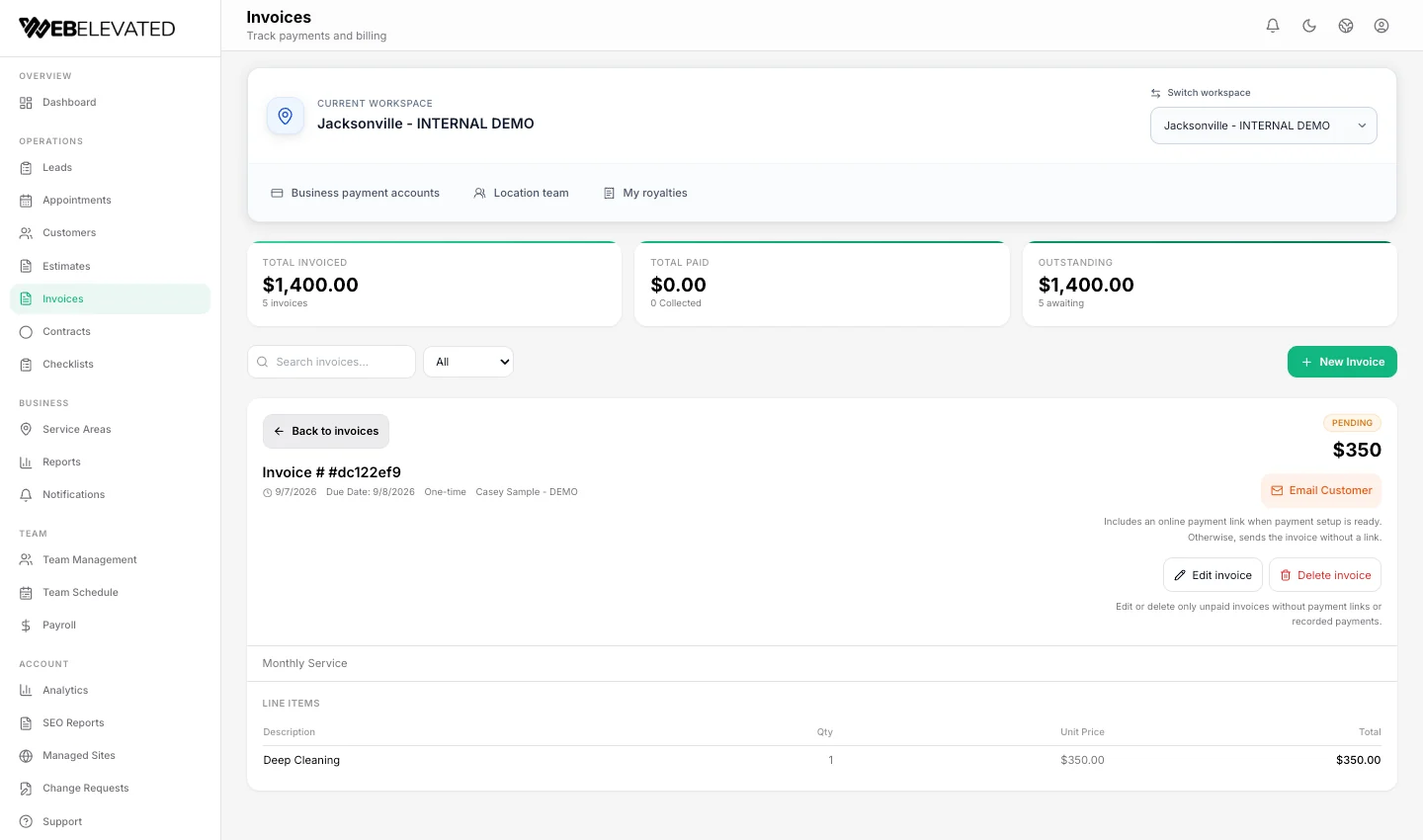Go Back to invoices
This screenshot has width=1423, height=840.
[x=326, y=431]
